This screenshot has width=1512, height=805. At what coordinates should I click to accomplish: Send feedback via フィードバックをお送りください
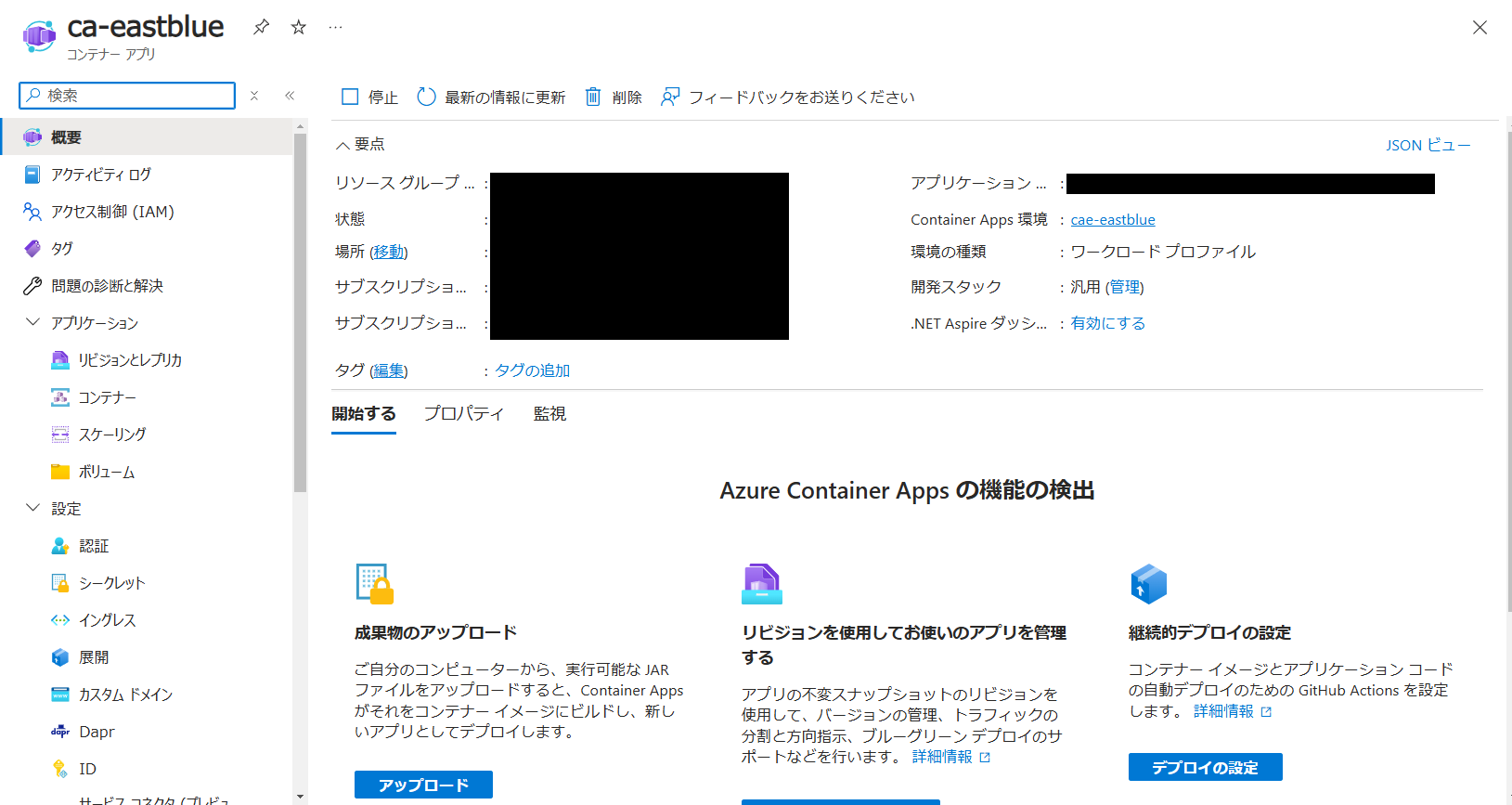pyautogui.click(x=787, y=97)
